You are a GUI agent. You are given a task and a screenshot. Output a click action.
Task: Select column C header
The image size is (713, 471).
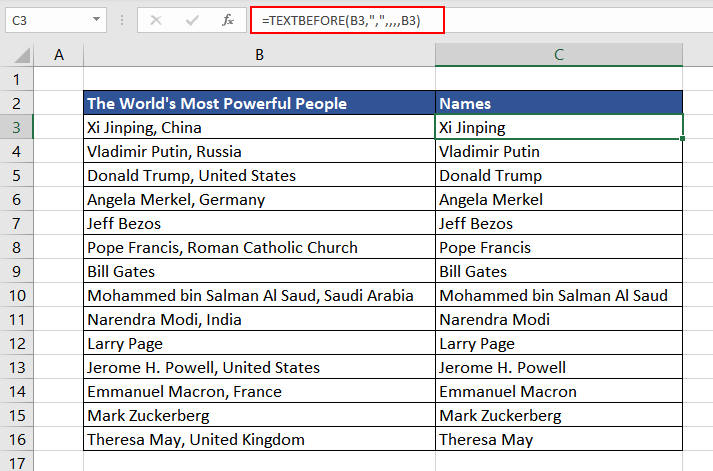pyautogui.click(x=559, y=55)
